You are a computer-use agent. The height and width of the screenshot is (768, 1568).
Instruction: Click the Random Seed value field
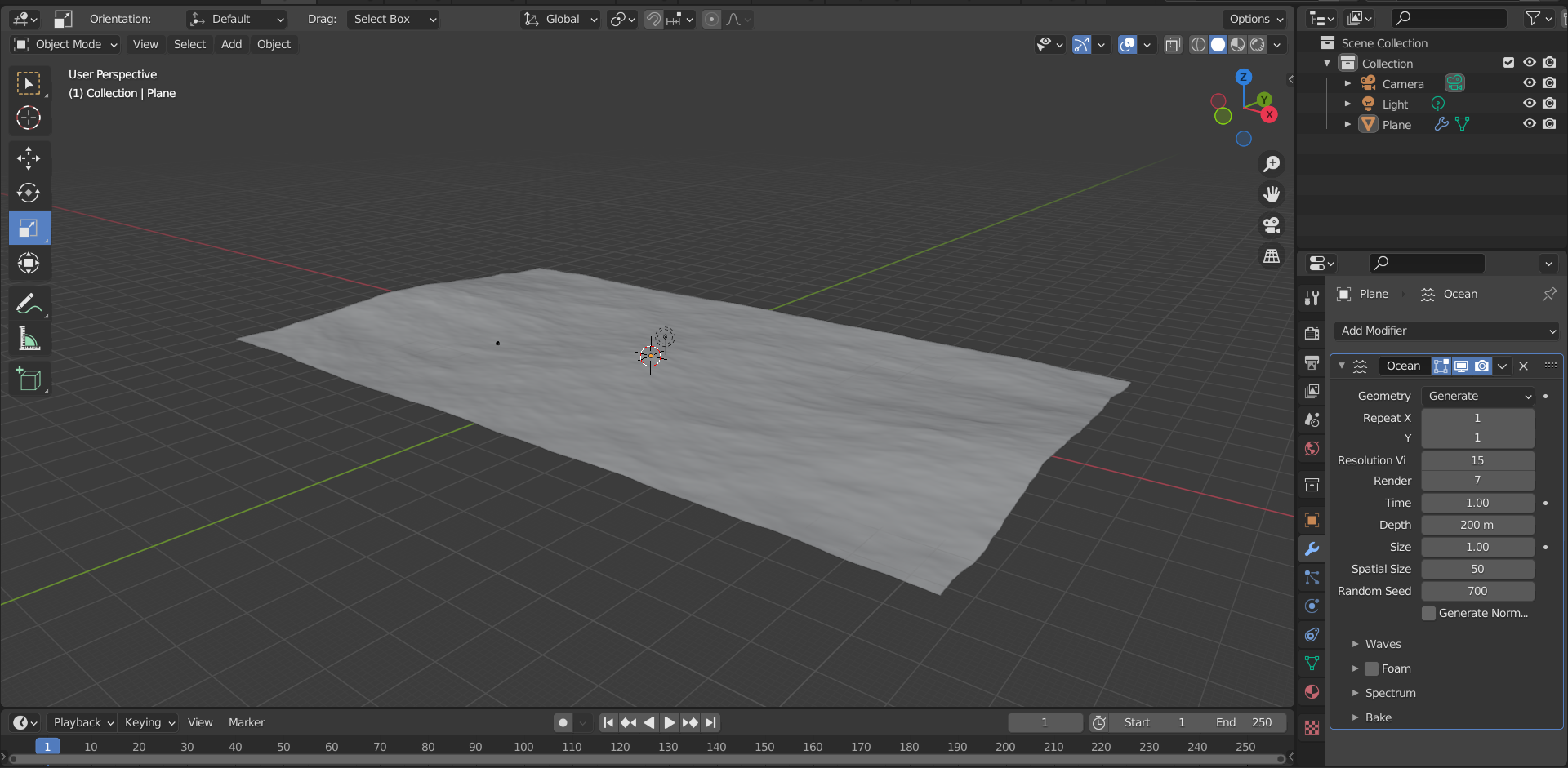[x=1477, y=591]
